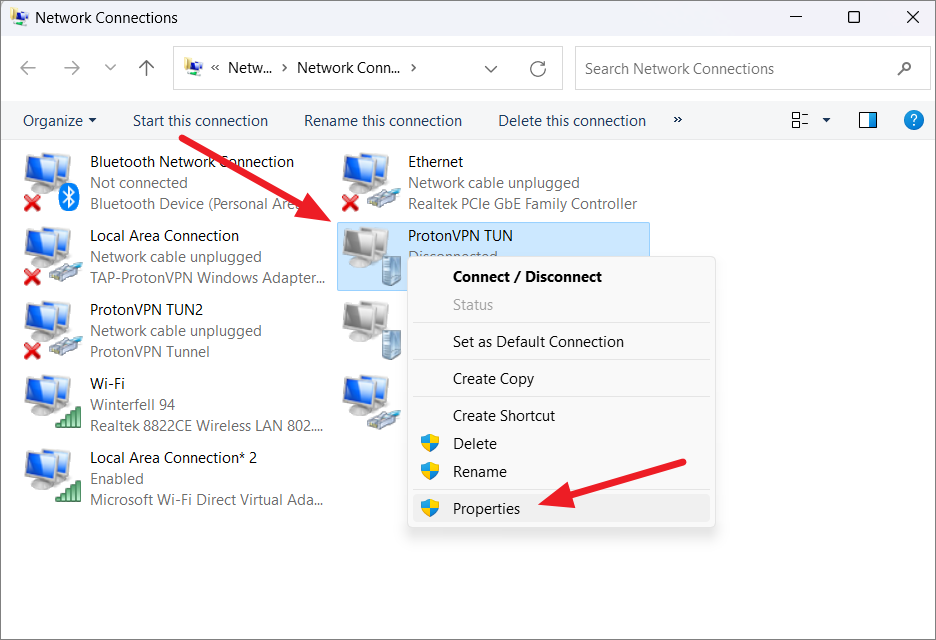Click the search magnifier icon
Image resolution: width=936 pixels, height=640 pixels.
(904, 69)
